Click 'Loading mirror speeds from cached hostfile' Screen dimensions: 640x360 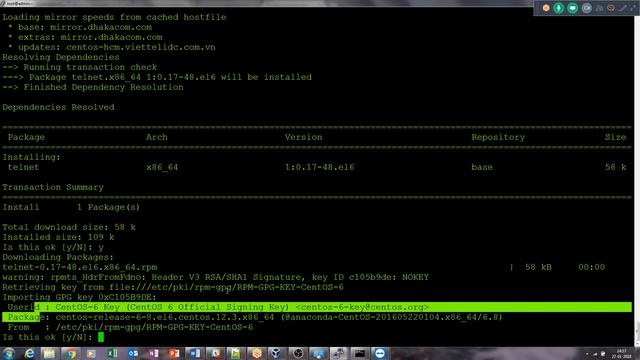(x=114, y=17)
